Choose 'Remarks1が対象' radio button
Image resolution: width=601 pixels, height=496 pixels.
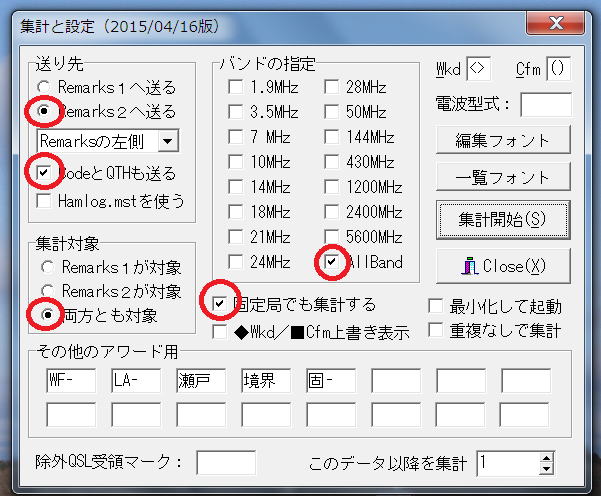pyautogui.click(x=47, y=267)
